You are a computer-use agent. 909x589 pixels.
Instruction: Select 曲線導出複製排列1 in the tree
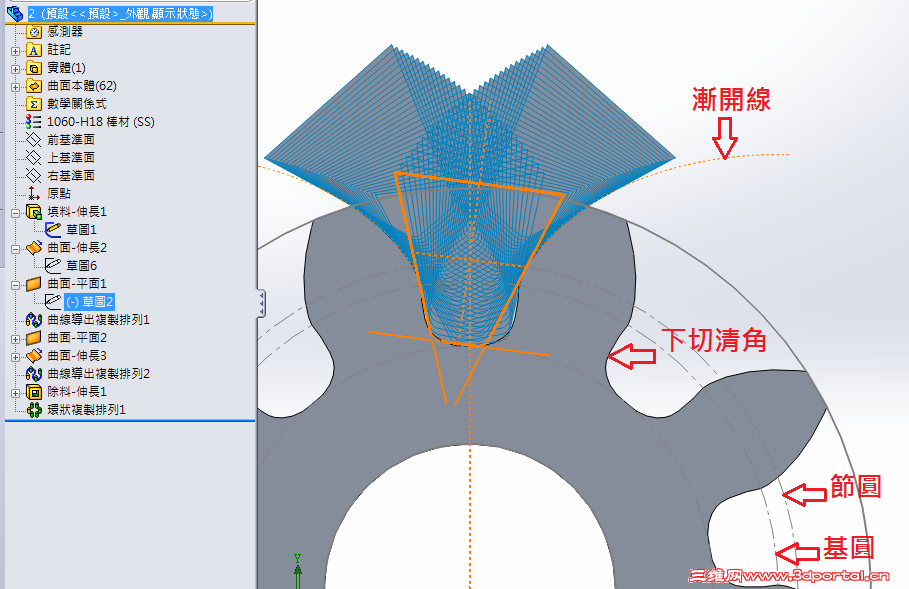[x=99, y=319]
